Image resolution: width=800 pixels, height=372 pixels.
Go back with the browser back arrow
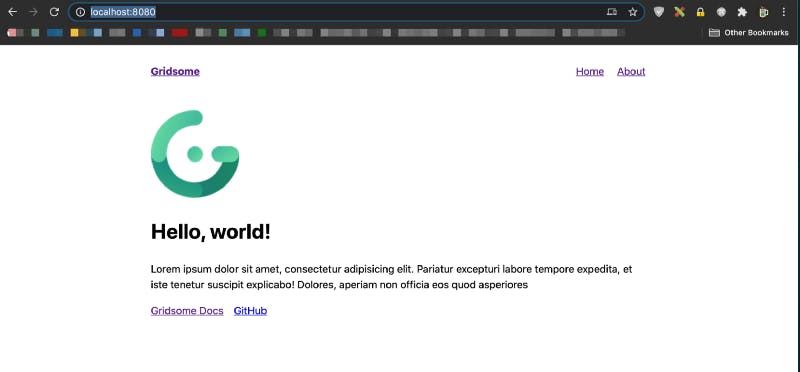coord(13,12)
